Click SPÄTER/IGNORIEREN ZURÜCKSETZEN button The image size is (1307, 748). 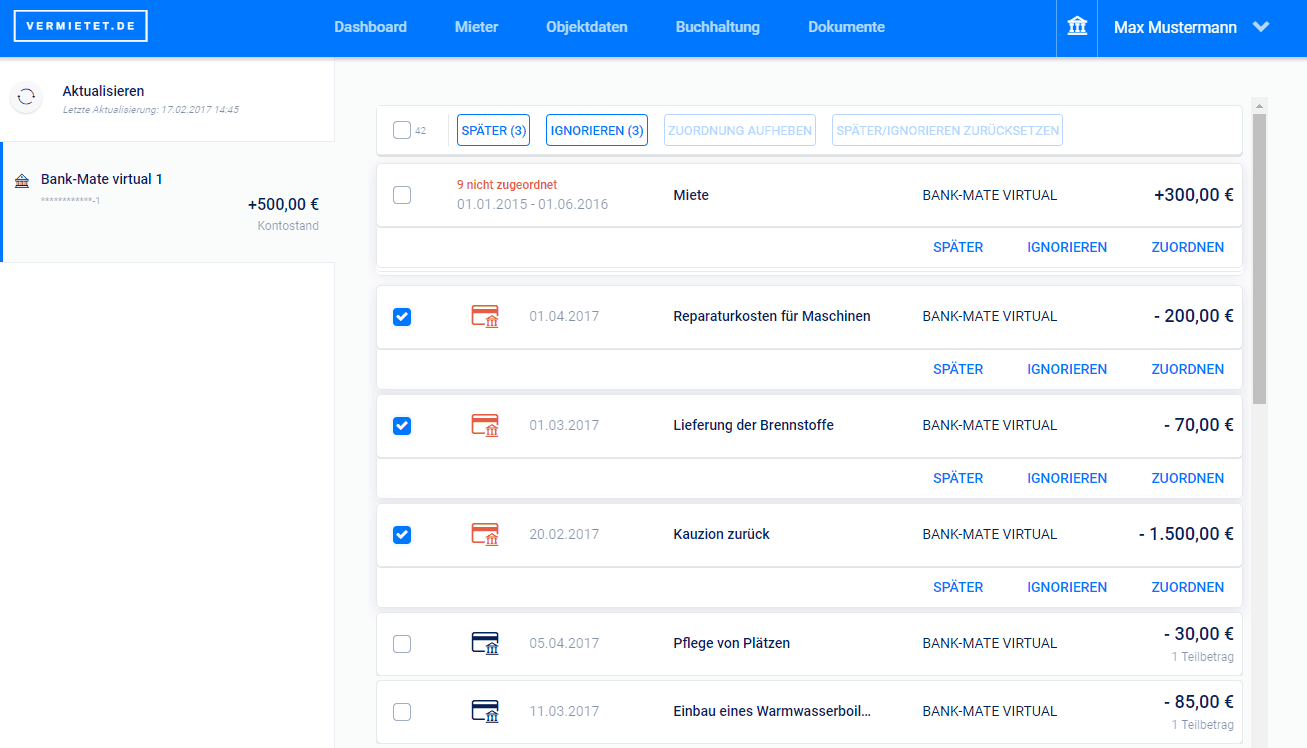[947, 130]
